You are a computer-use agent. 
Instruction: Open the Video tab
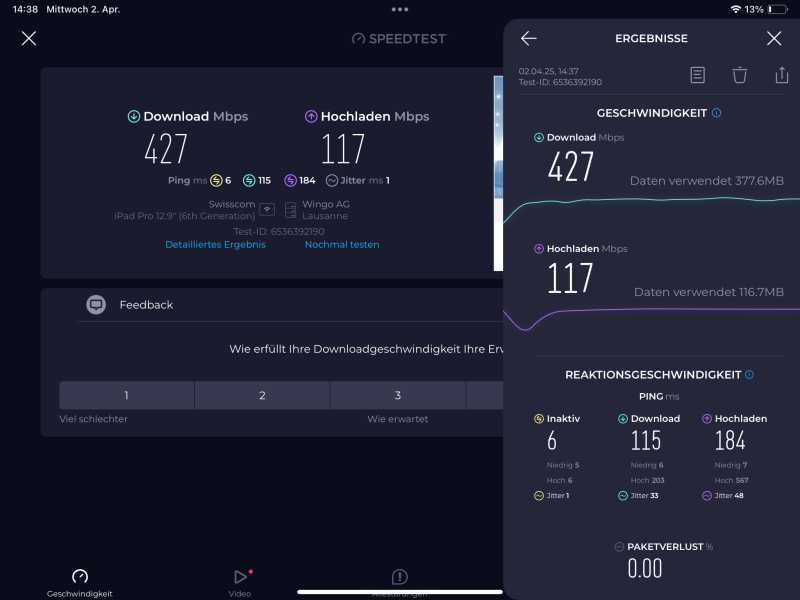(x=240, y=582)
